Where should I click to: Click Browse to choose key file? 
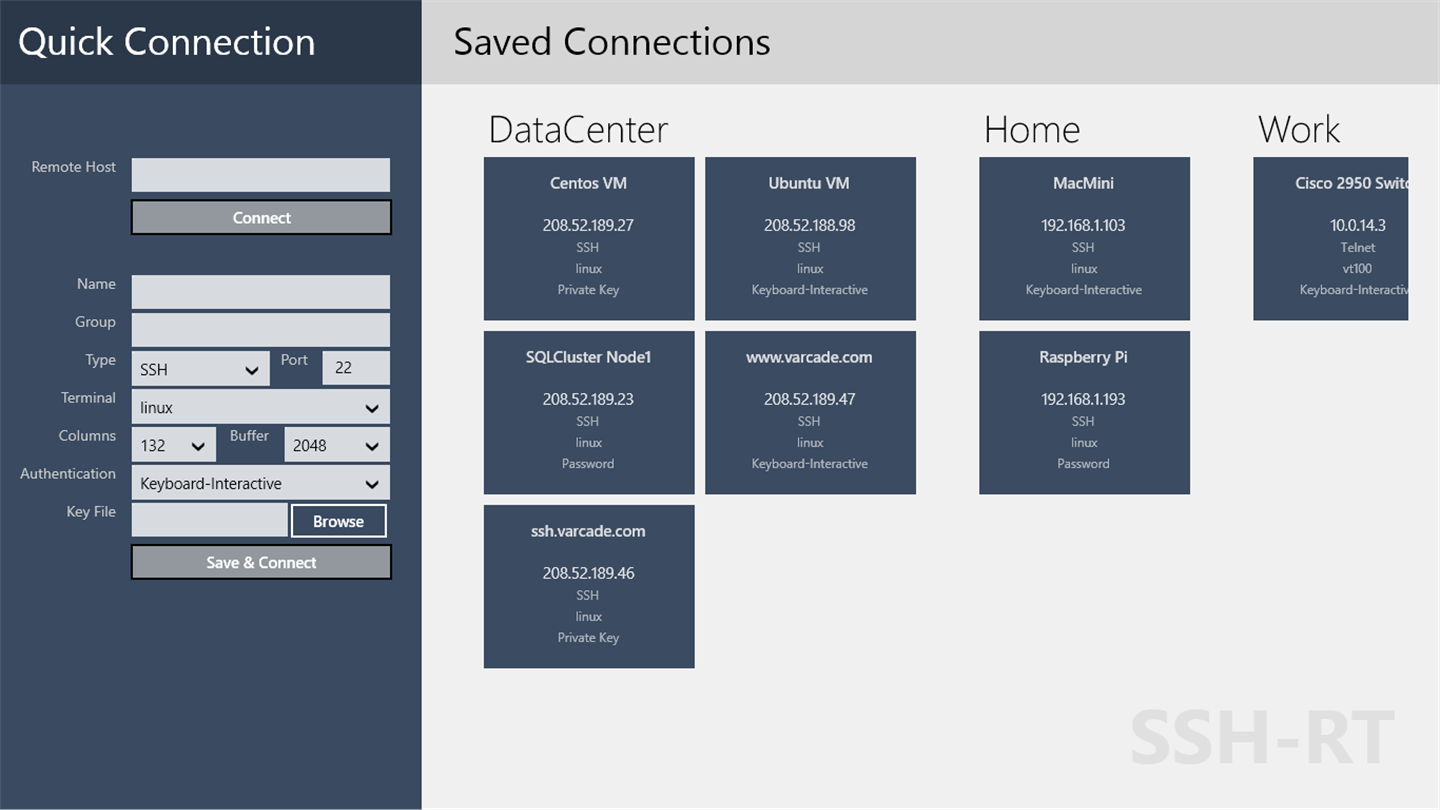pos(338,521)
